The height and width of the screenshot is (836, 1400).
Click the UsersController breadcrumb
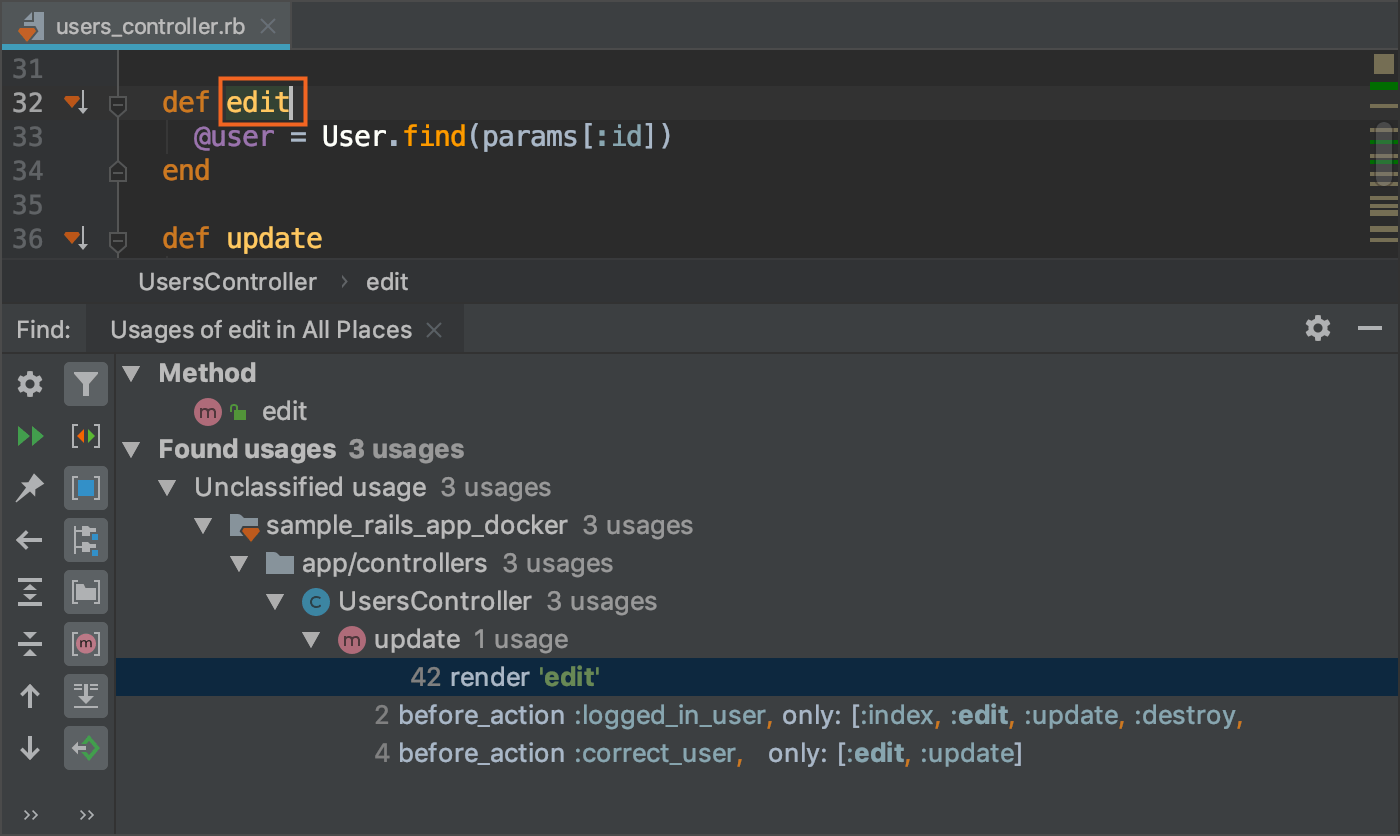(227, 281)
